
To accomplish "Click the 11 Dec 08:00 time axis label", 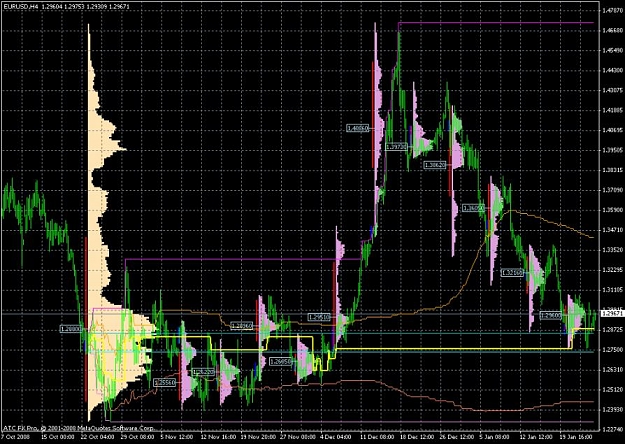I will (375, 436).
